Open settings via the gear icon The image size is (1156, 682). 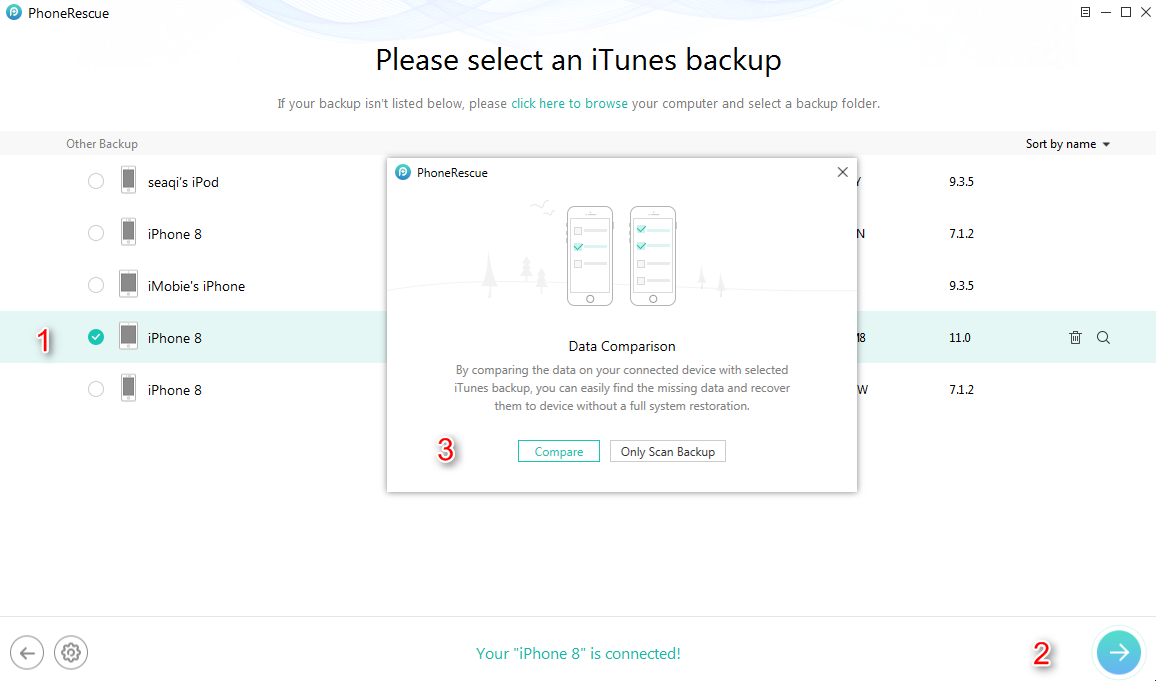tap(71, 653)
